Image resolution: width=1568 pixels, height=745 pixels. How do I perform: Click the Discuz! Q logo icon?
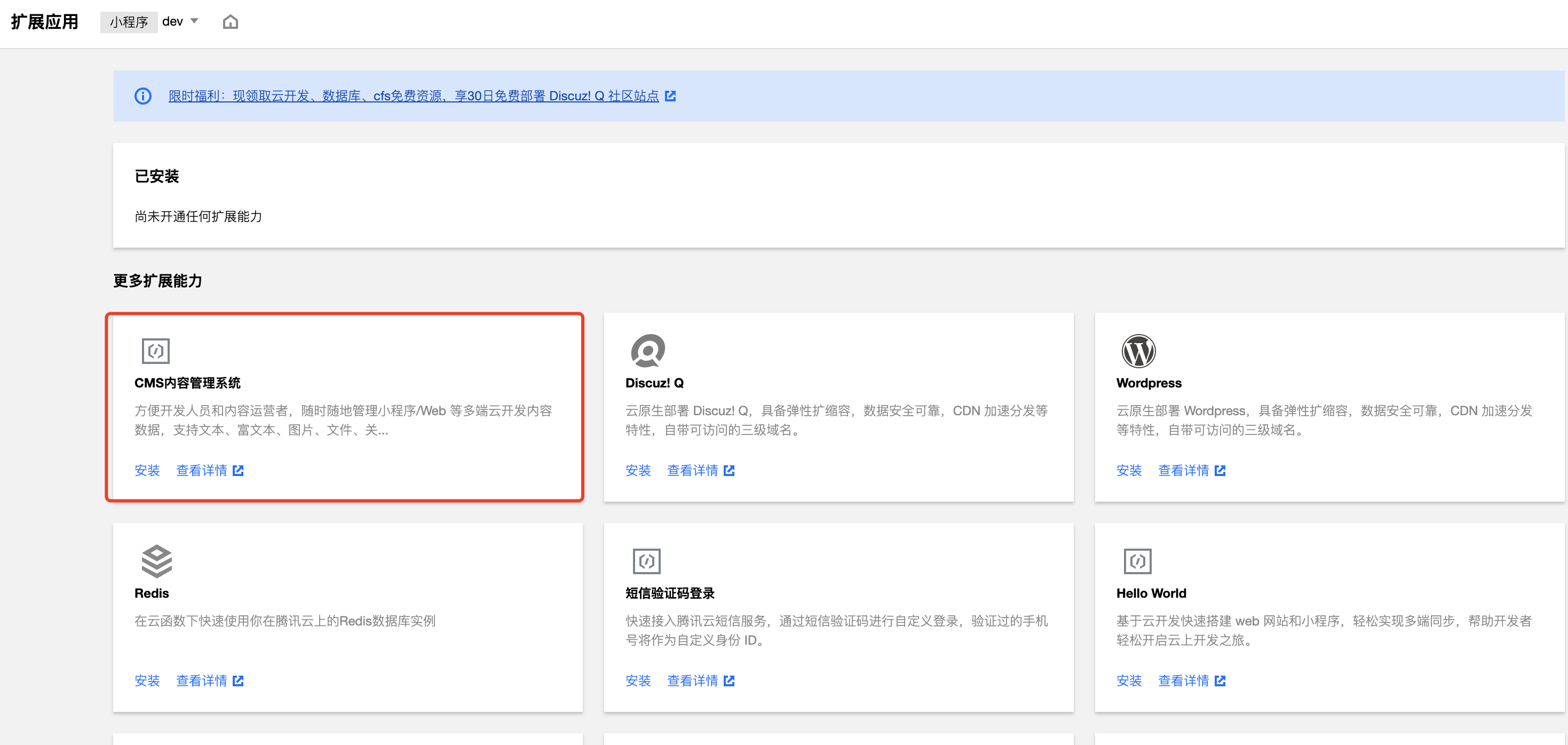[x=648, y=351]
